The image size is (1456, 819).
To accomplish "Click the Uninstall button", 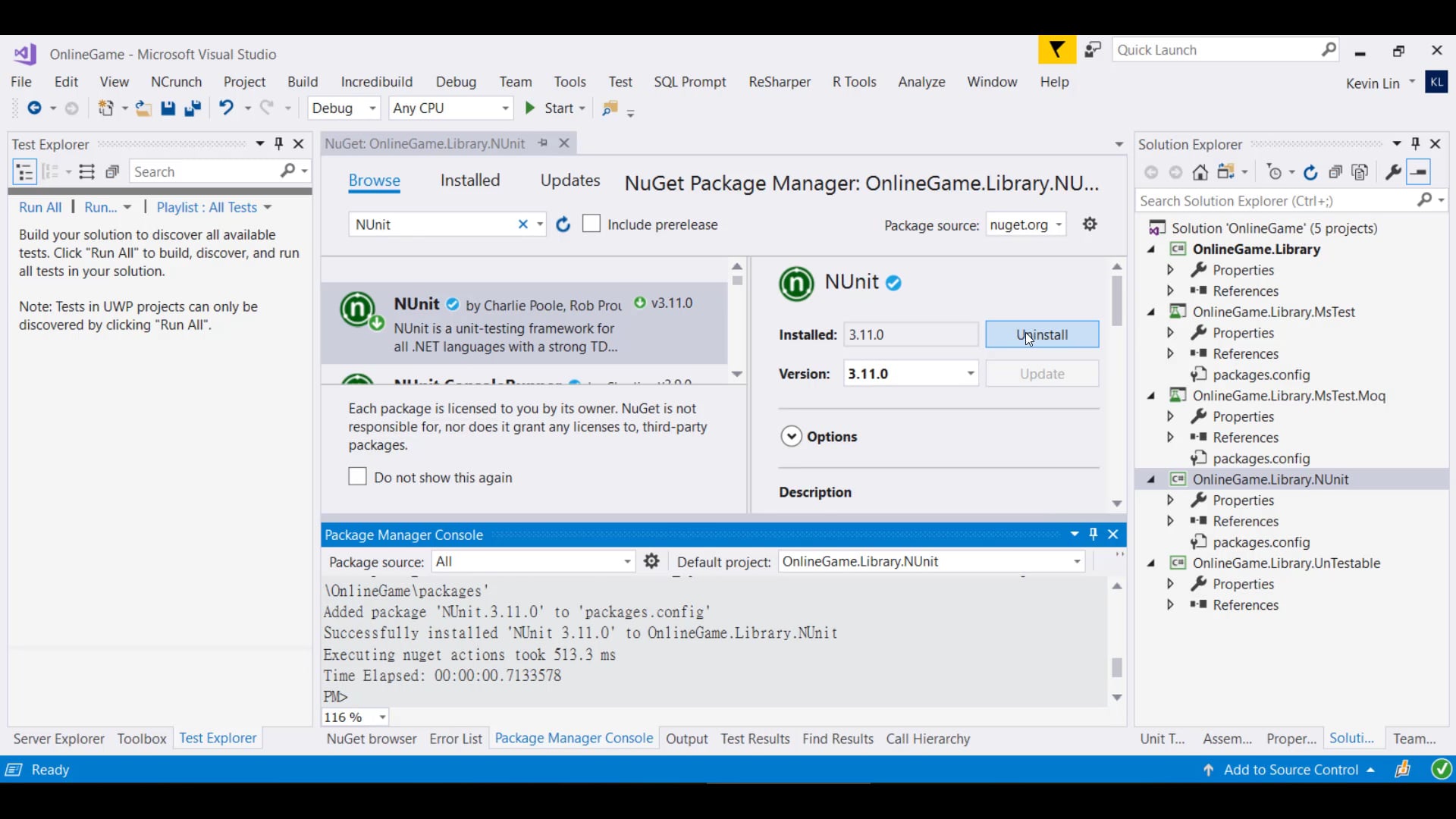I will (1041, 334).
